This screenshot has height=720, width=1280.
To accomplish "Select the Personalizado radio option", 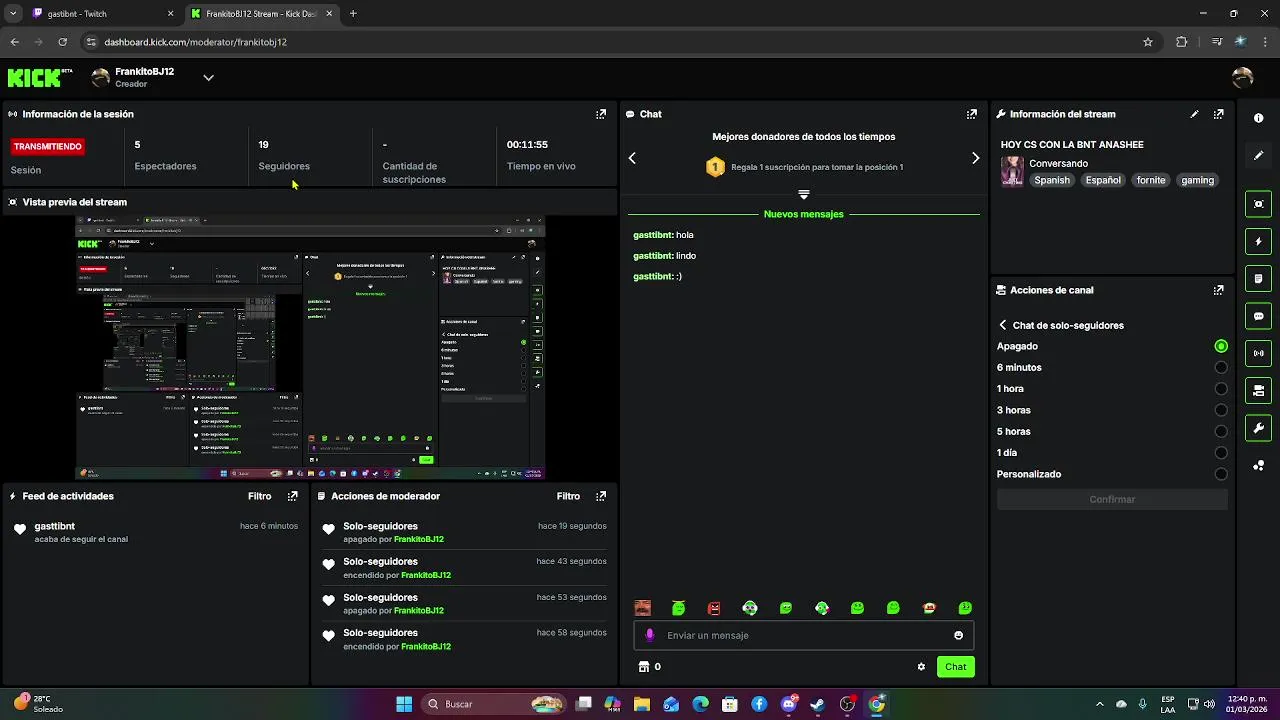I will point(1221,474).
